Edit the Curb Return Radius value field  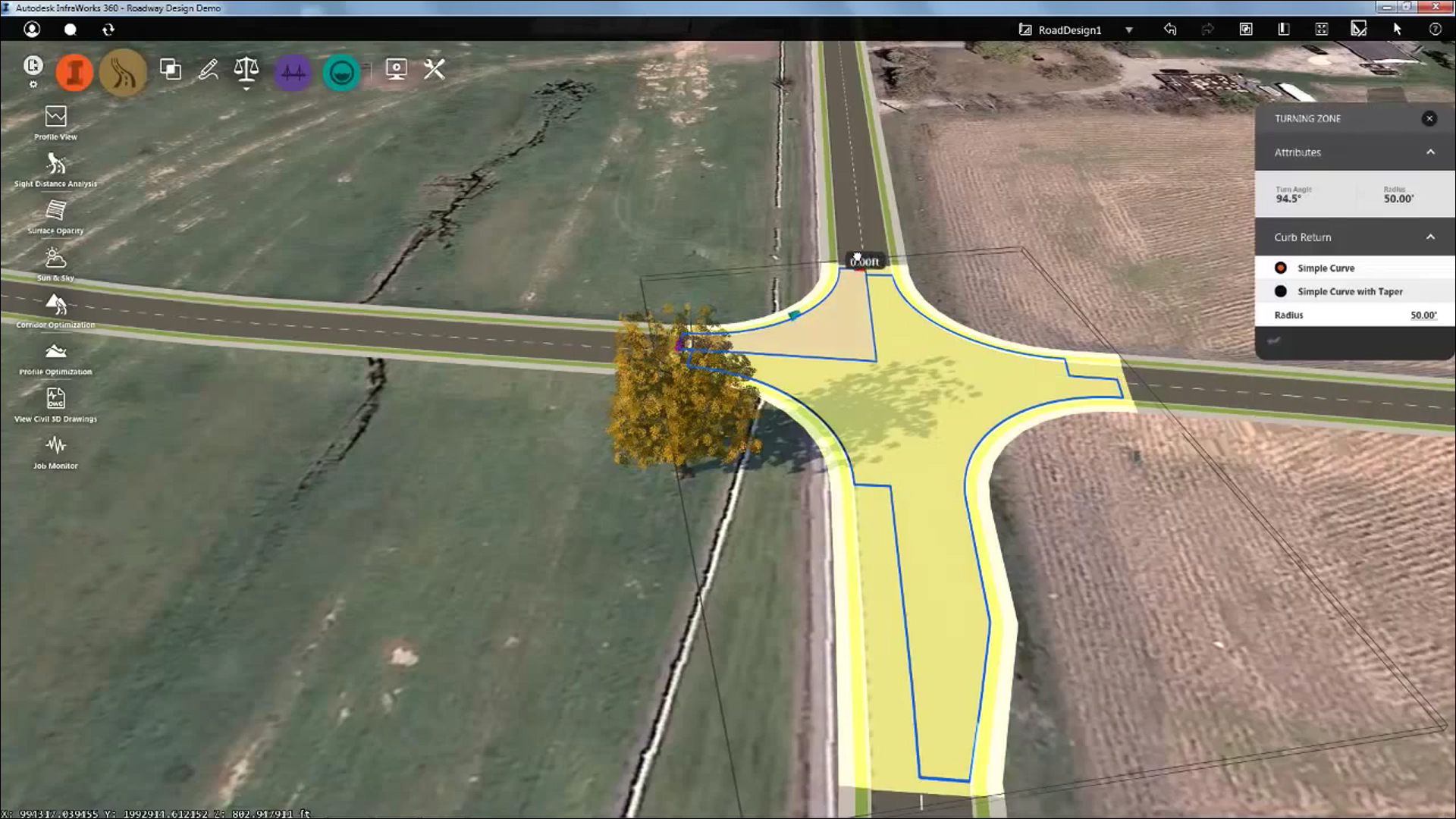click(x=1423, y=315)
